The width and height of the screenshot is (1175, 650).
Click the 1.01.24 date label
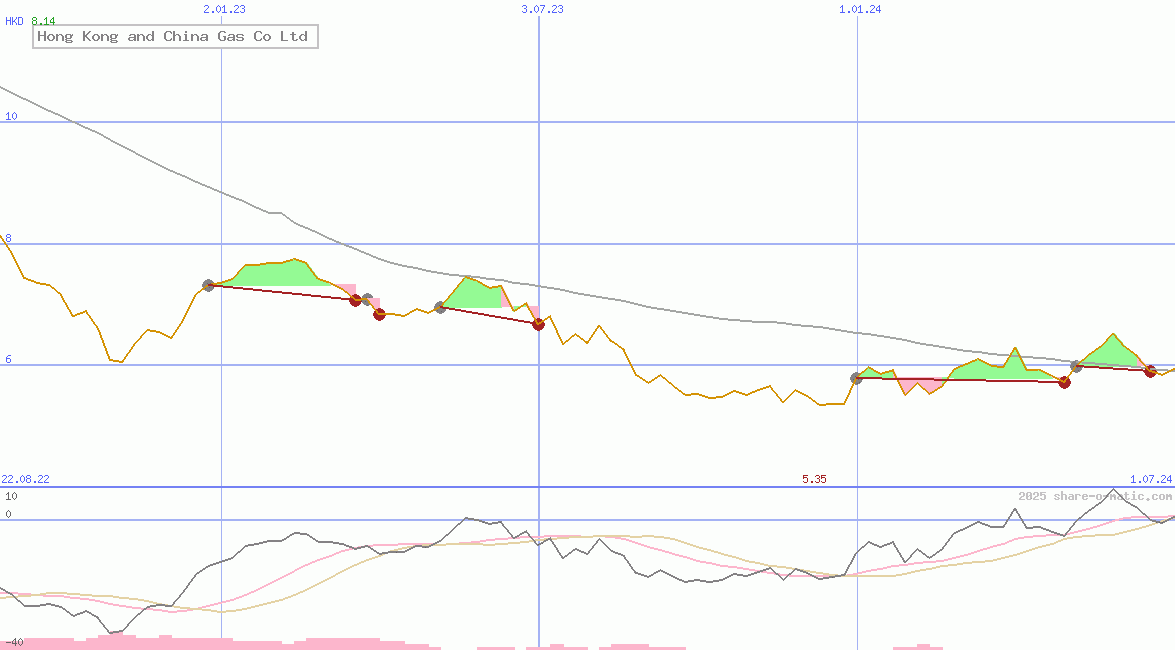(860, 10)
